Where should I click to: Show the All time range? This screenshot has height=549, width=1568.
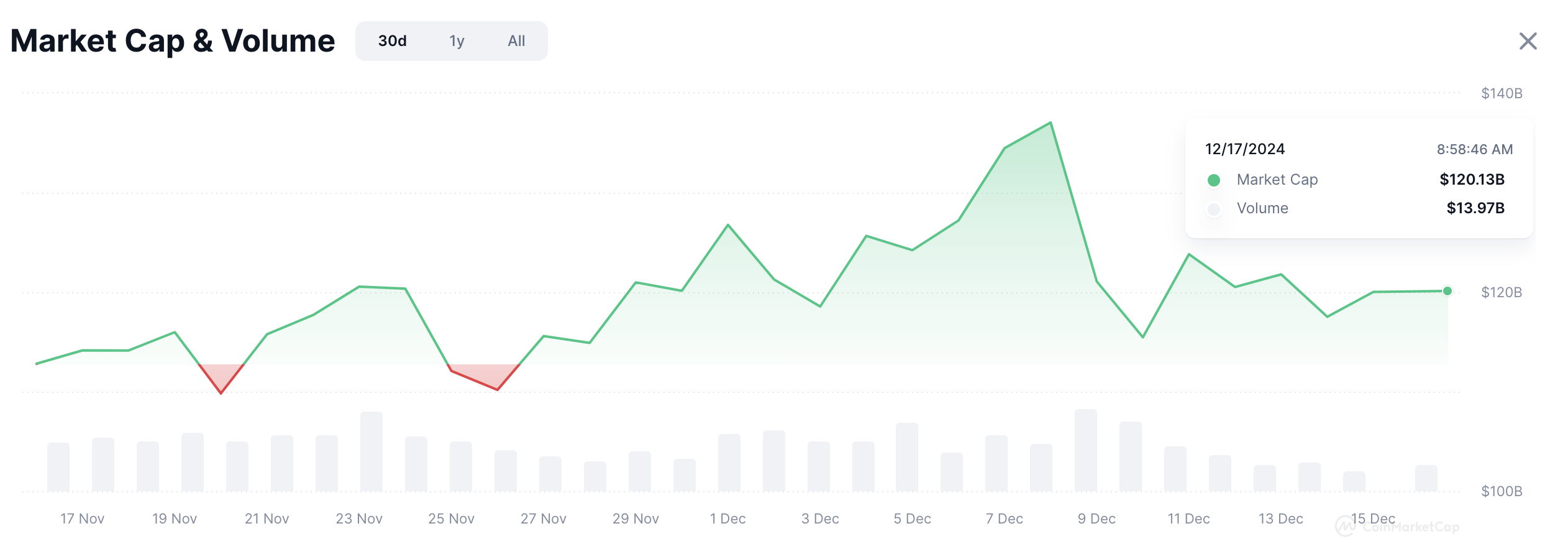tap(516, 41)
